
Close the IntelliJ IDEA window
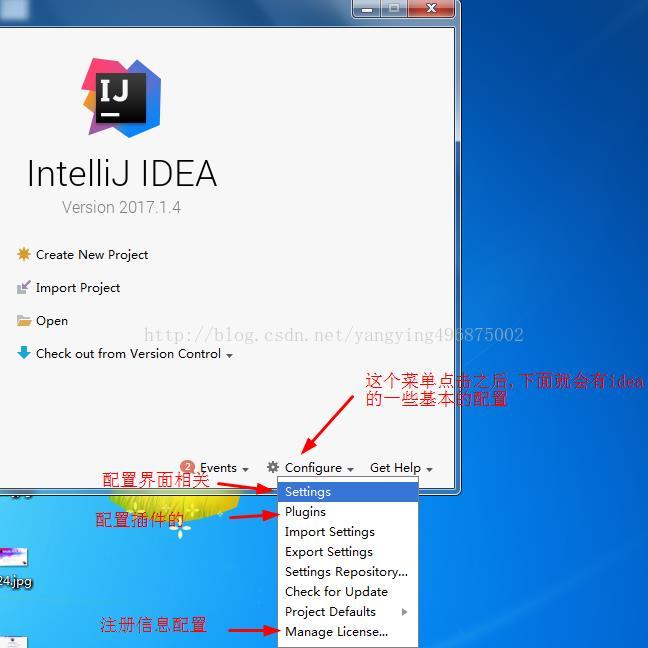coord(431,9)
